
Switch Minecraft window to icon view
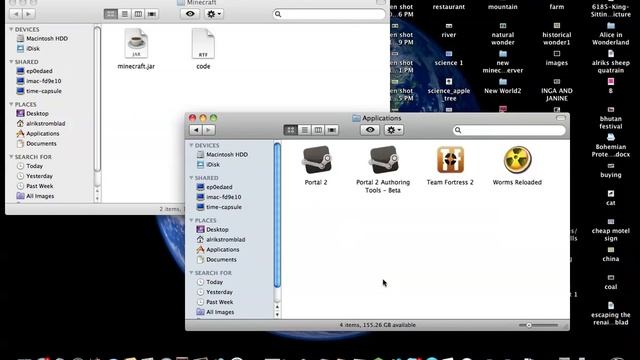111,14
